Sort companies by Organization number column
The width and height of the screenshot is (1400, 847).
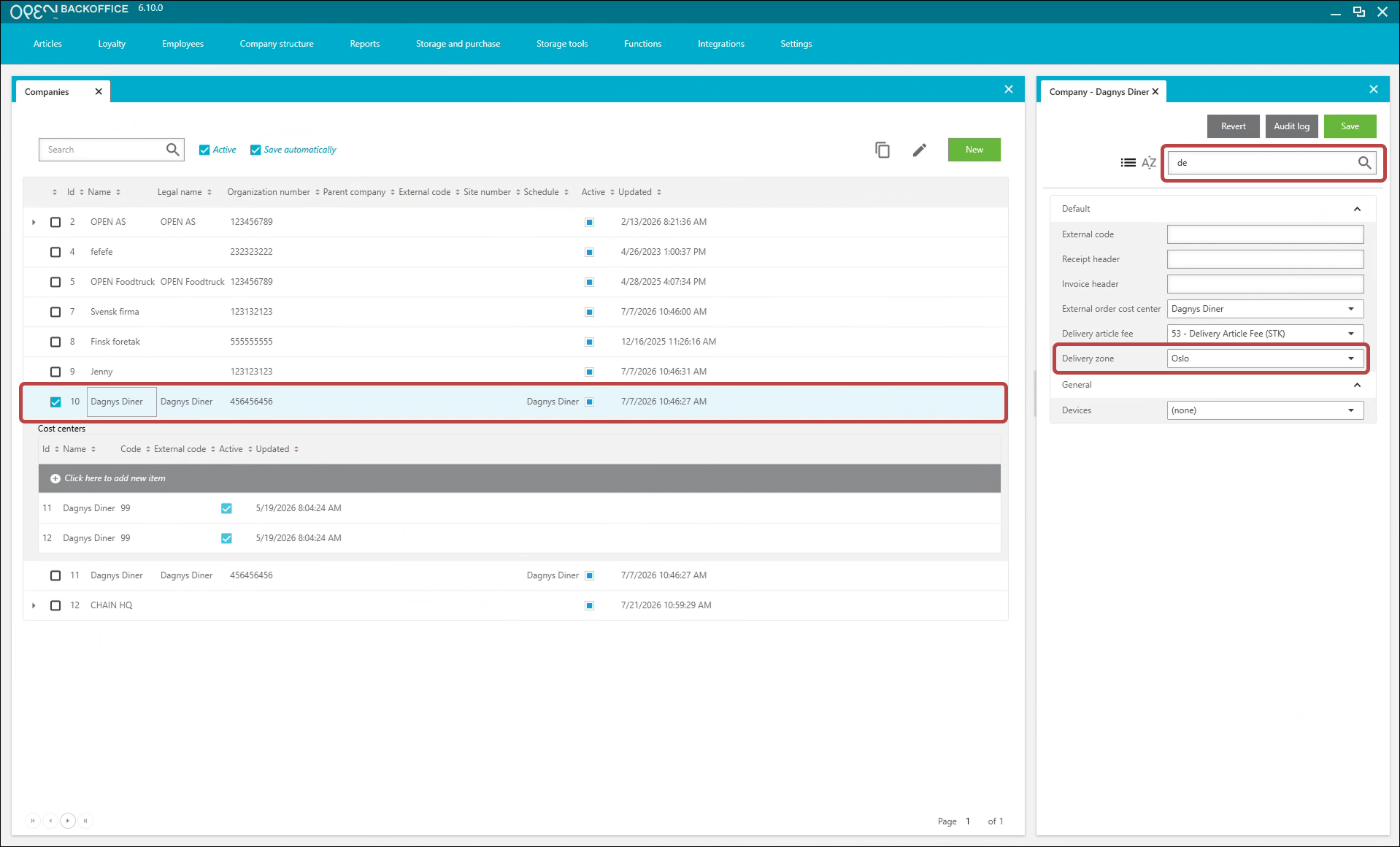click(273, 192)
